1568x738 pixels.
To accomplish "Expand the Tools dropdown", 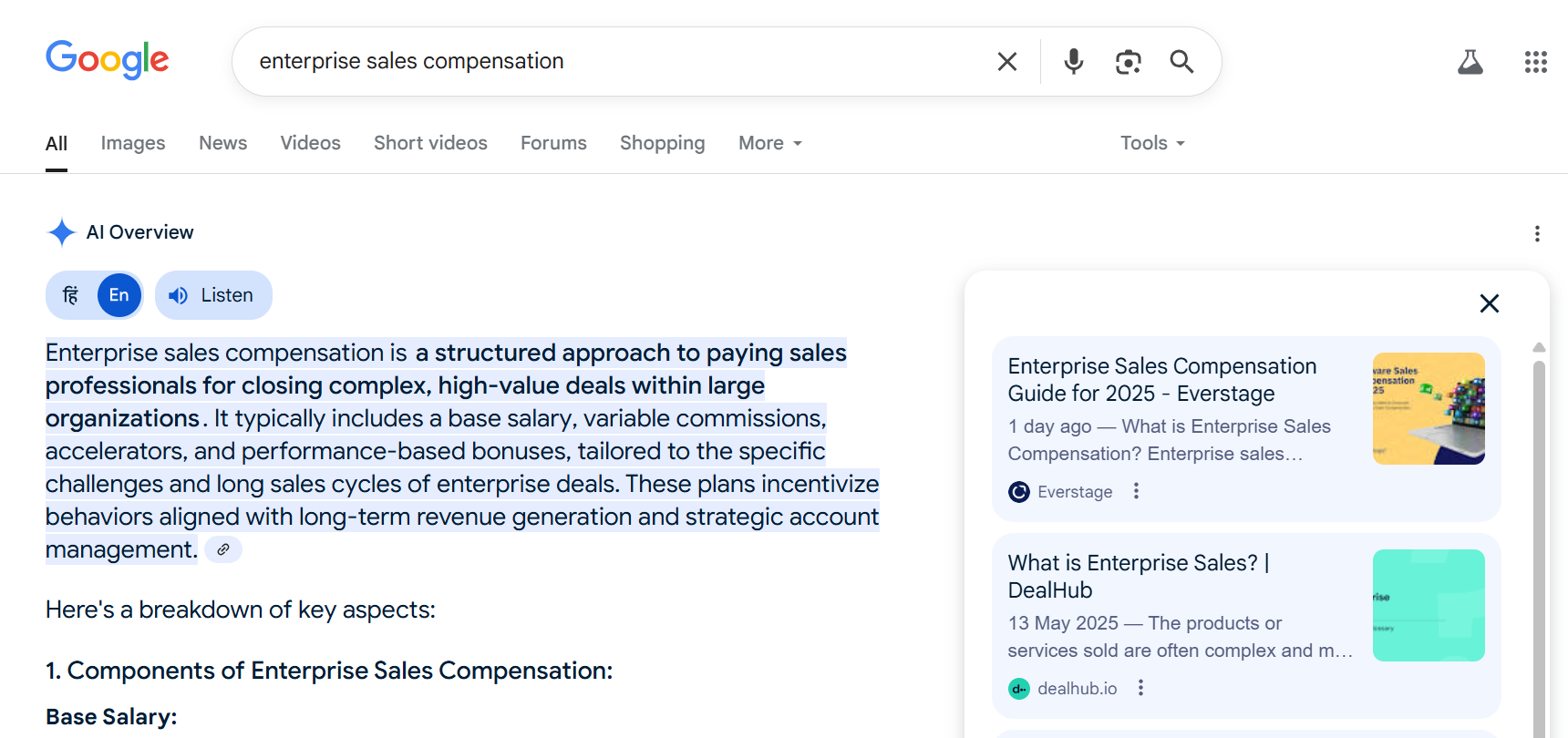I will coord(1152,143).
